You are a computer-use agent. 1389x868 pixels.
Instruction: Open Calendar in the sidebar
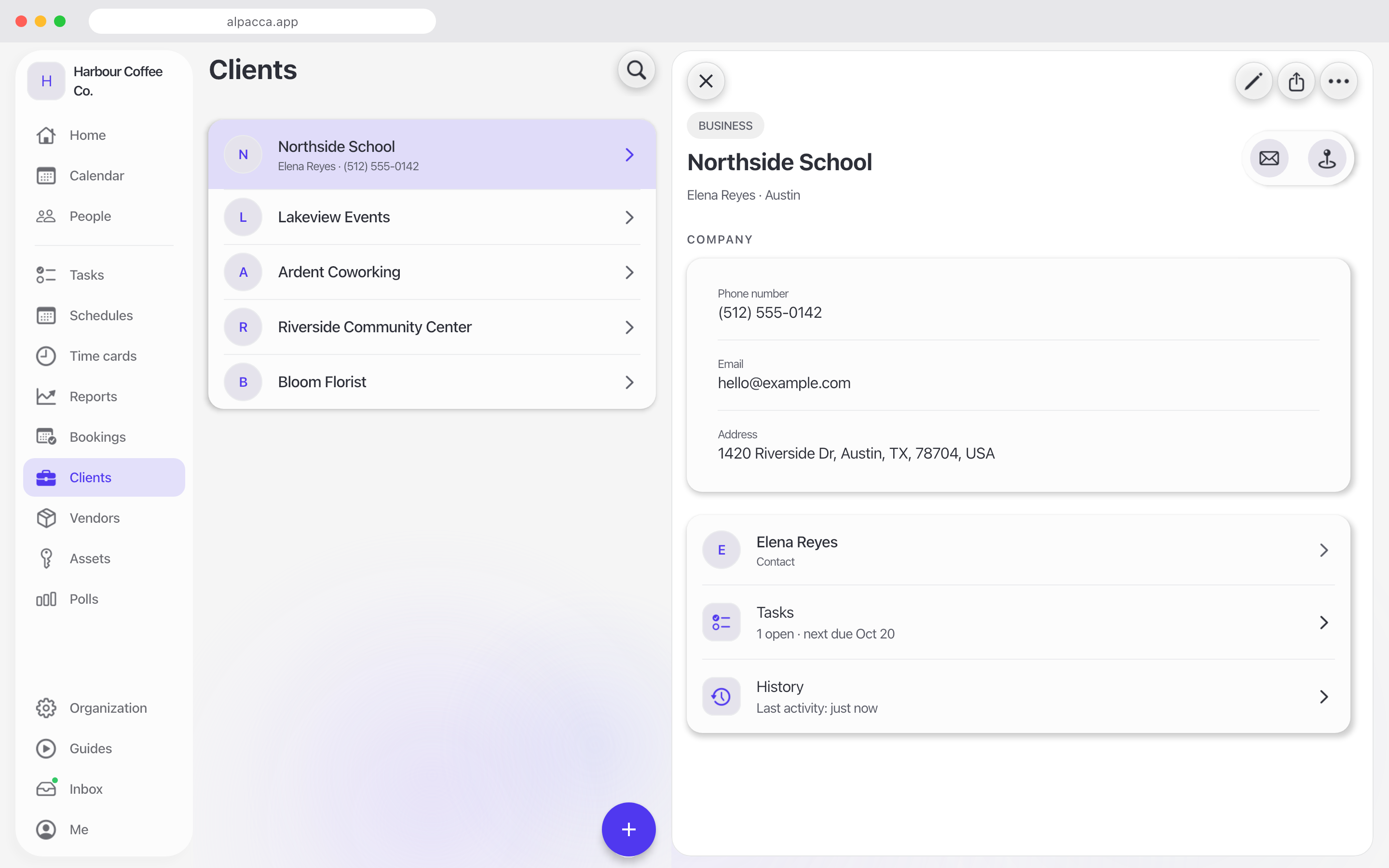pos(104,176)
